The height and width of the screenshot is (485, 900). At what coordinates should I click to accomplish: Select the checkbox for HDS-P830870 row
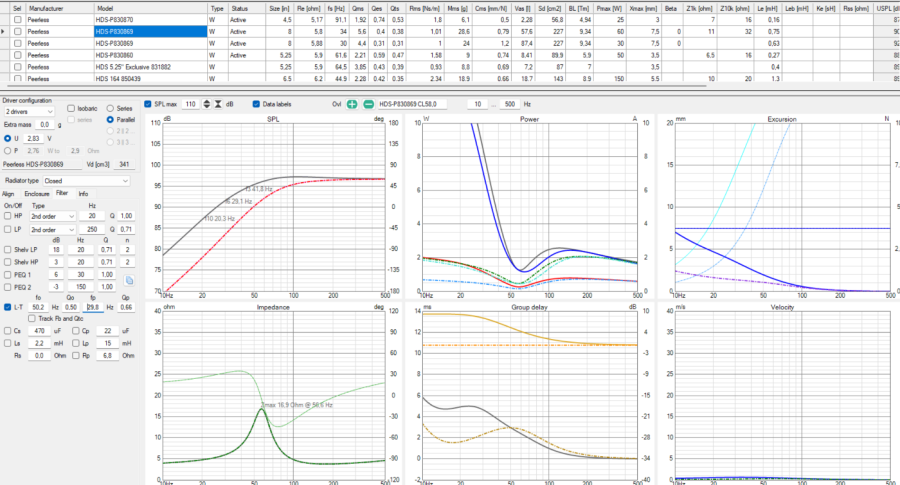click(x=18, y=20)
